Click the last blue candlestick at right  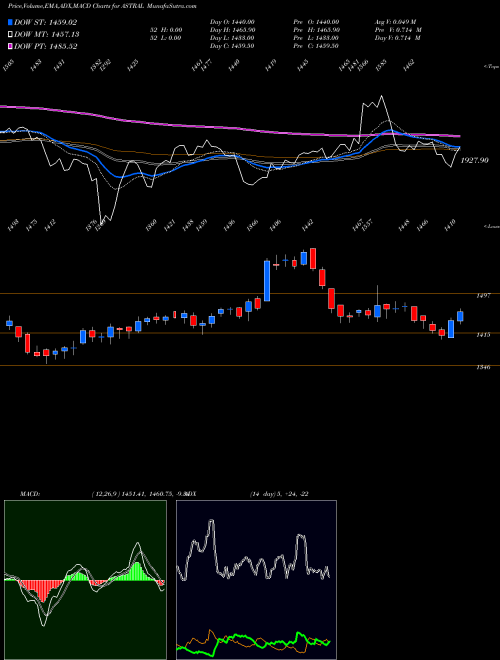point(460,317)
